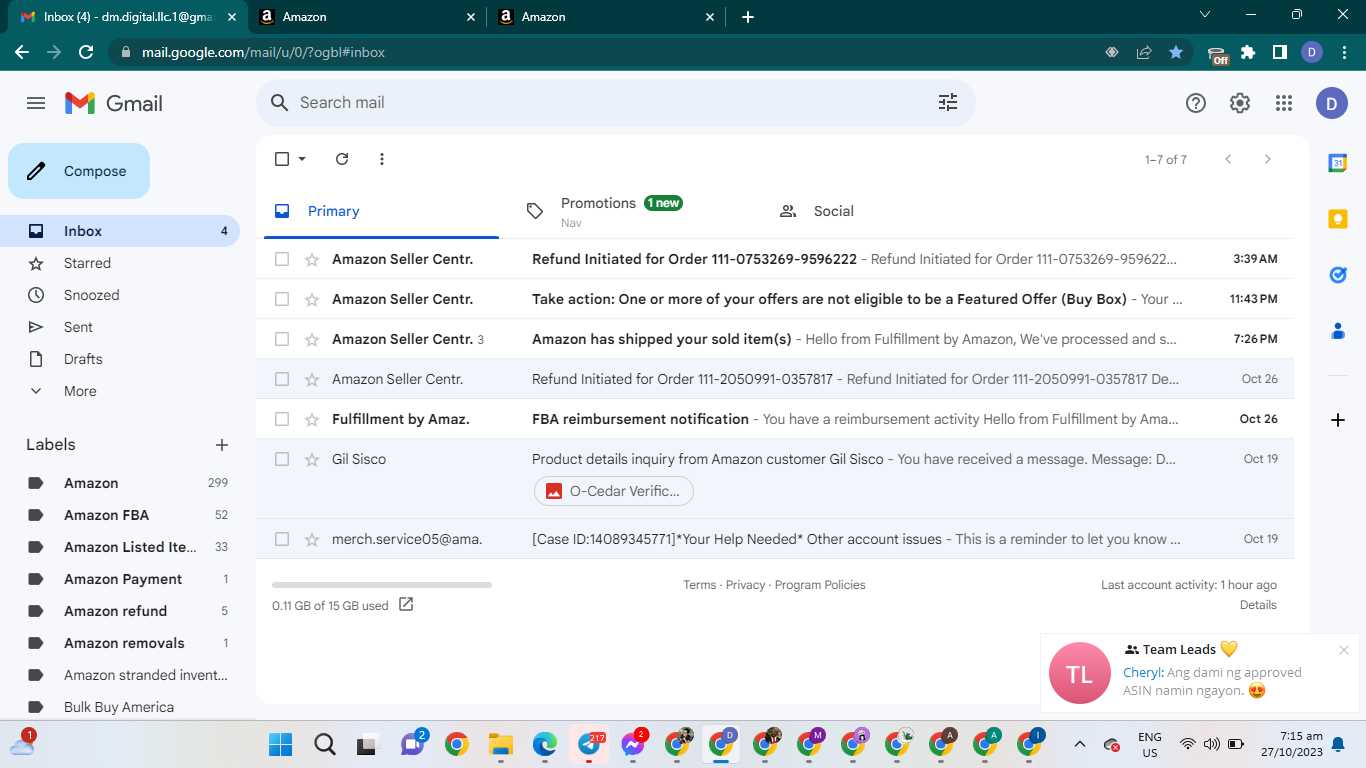Open the Gmail main menu hamburger
Screen dimensions: 1366x768
coord(36,103)
